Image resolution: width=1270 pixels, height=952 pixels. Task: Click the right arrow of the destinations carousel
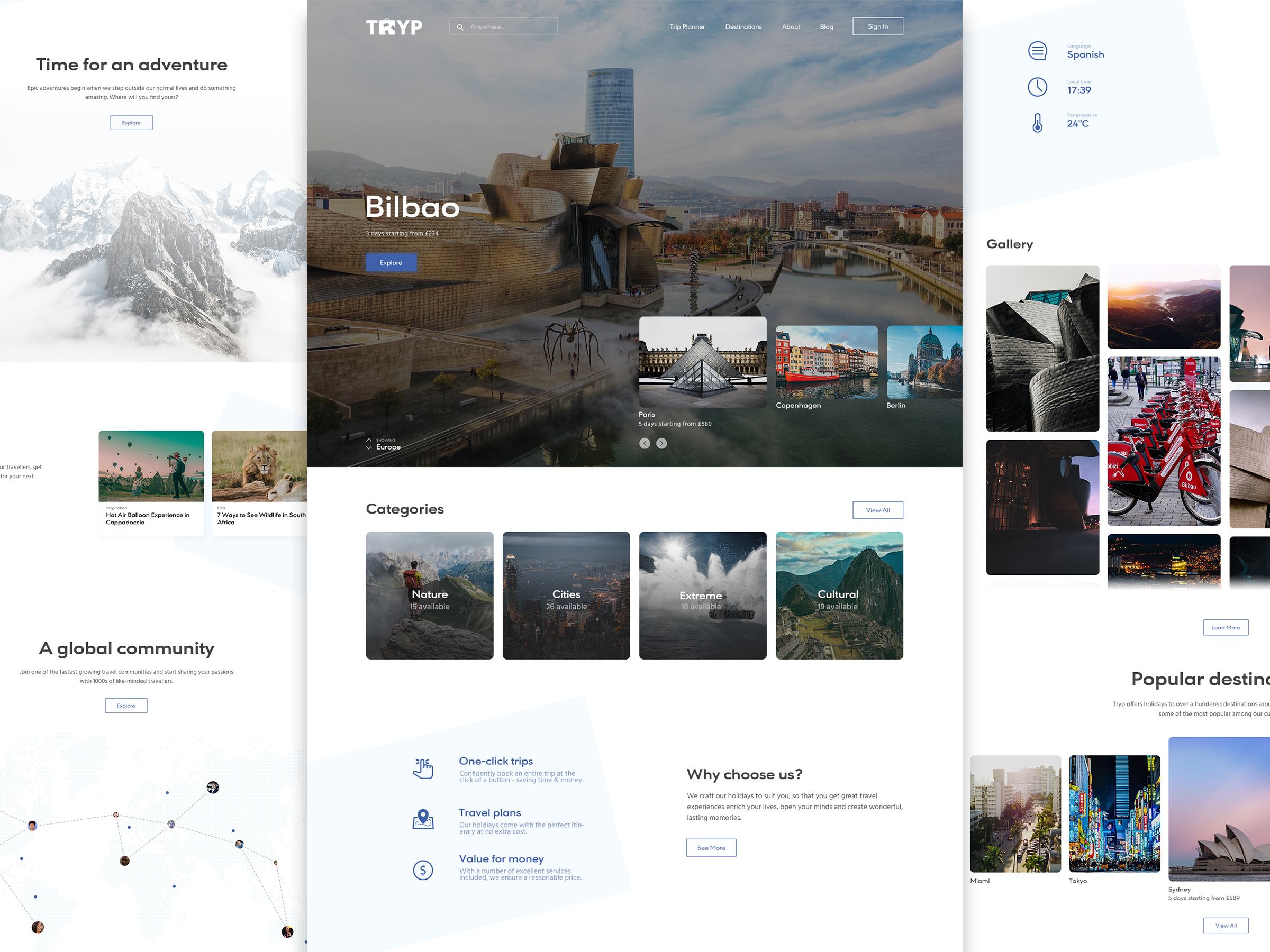pos(661,443)
